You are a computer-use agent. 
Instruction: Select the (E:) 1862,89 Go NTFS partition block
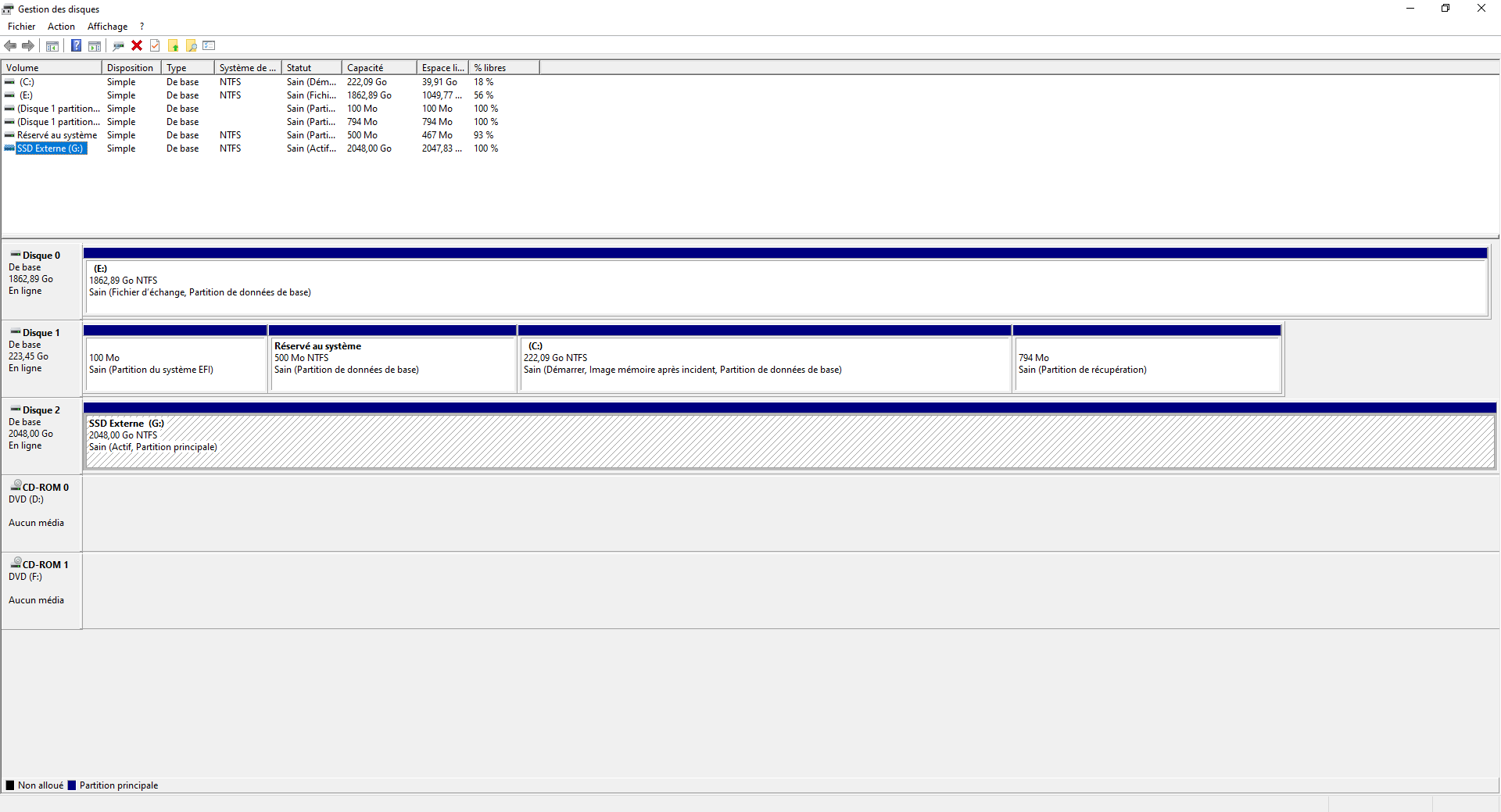[786, 281]
